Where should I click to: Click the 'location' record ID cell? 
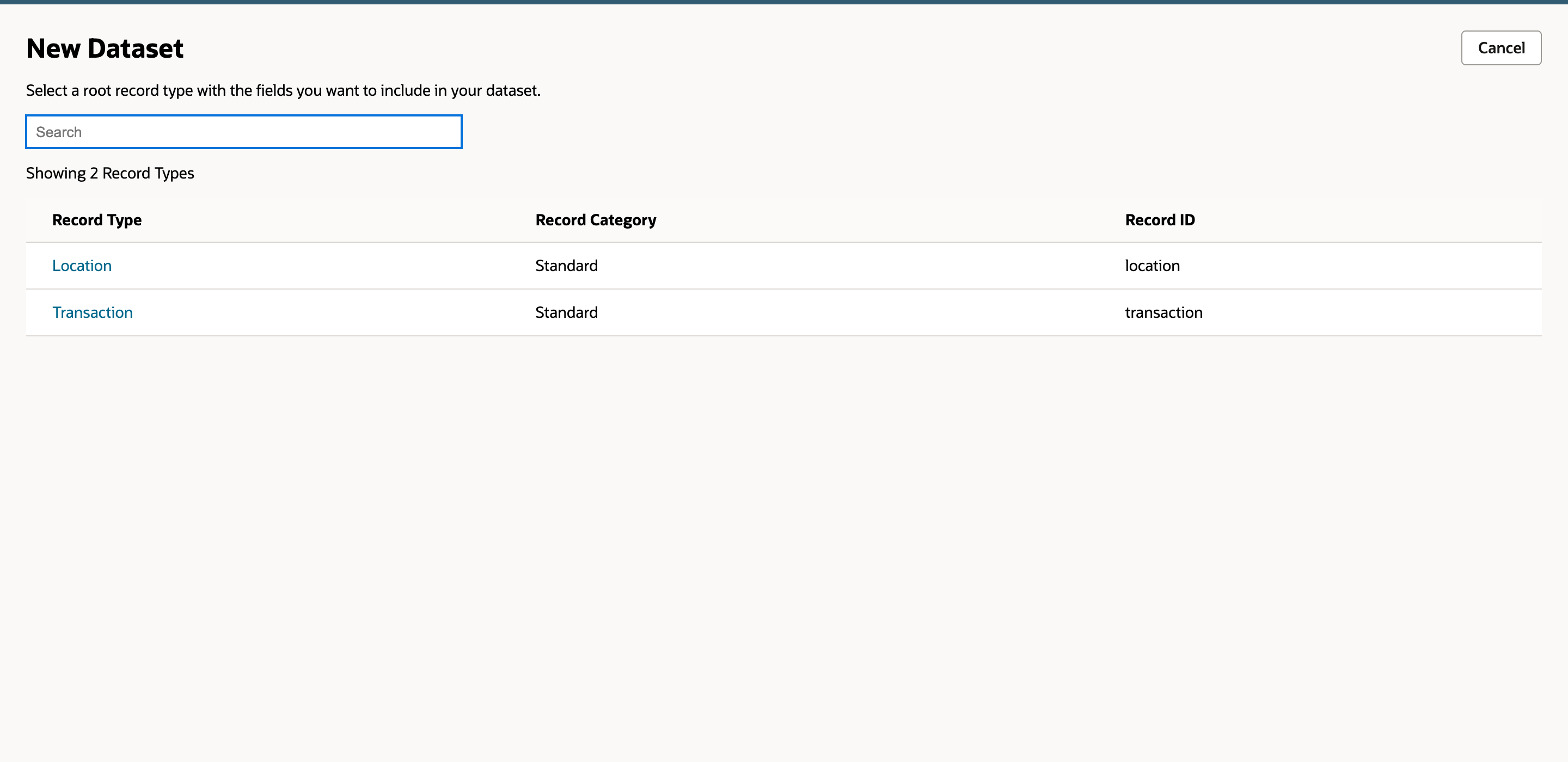1151,266
